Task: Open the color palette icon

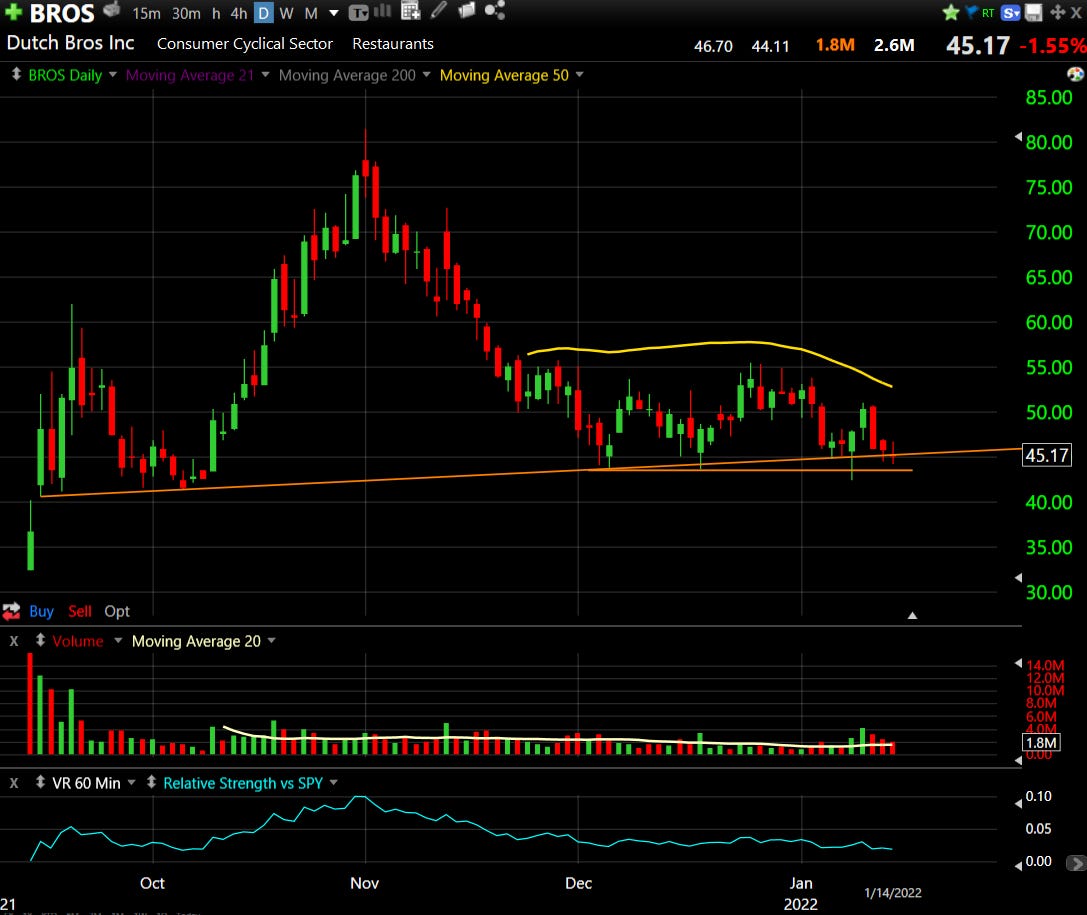Action: [x=1075, y=74]
